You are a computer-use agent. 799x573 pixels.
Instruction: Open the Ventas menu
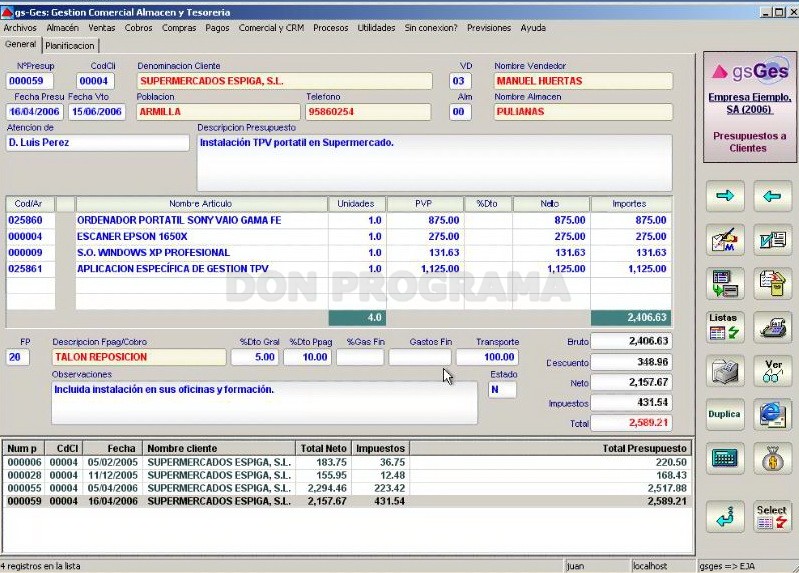point(101,28)
